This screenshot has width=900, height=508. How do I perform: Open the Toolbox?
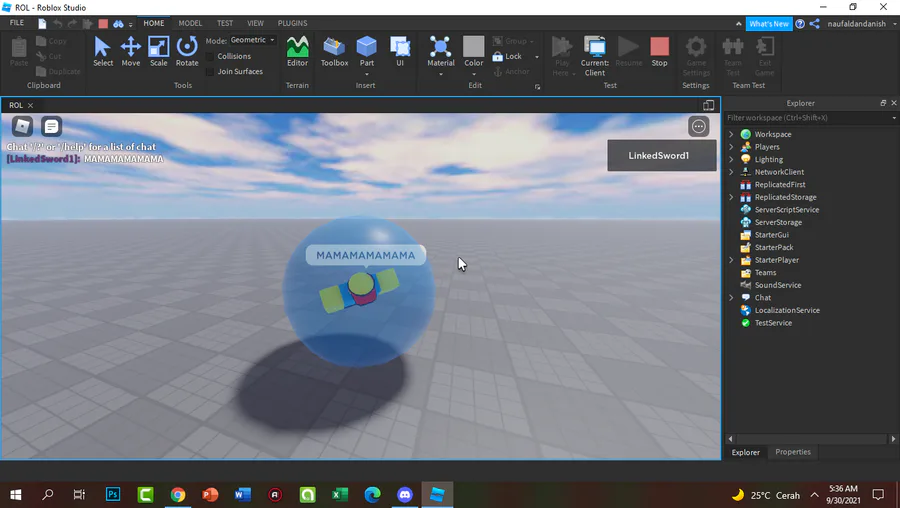tap(334, 52)
